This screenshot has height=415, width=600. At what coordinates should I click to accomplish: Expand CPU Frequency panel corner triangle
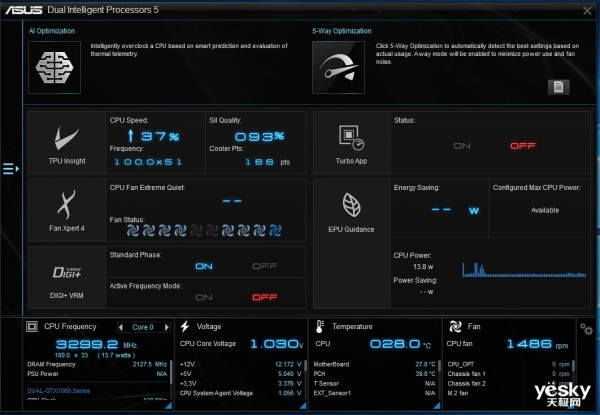click(x=168, y=406)
